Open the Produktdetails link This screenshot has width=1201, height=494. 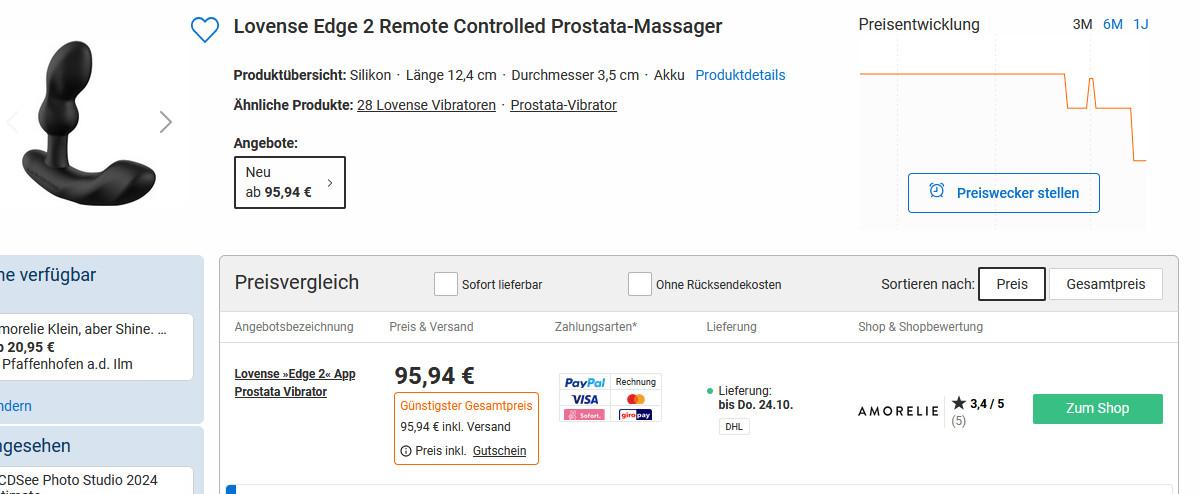(x=740, y=75)
